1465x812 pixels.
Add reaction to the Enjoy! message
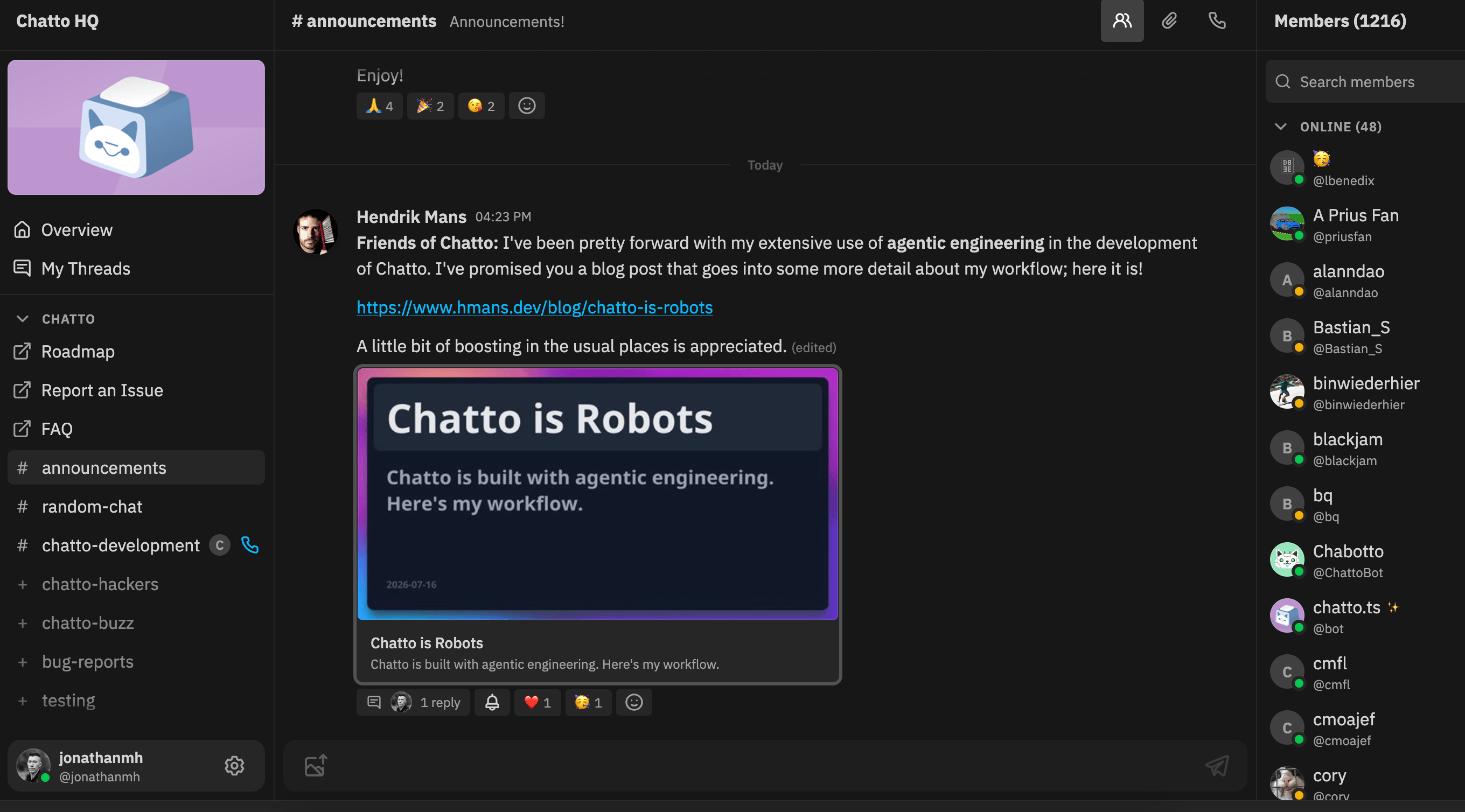pyautogui.click(x=527, y=106)
